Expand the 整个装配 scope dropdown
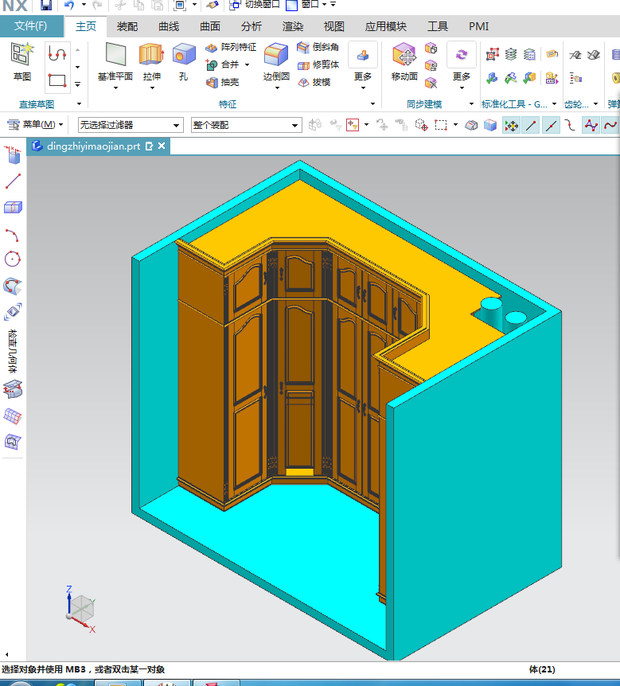 pos(245,125)
